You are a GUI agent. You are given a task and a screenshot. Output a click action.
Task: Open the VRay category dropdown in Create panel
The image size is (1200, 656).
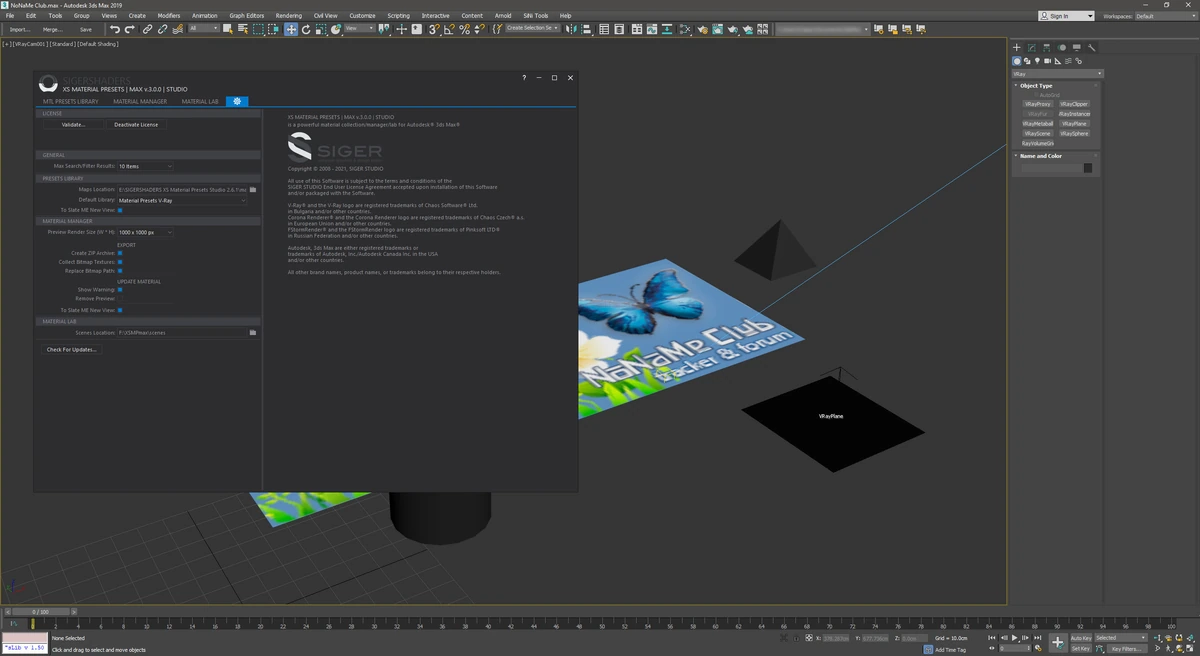point(1058,74)
